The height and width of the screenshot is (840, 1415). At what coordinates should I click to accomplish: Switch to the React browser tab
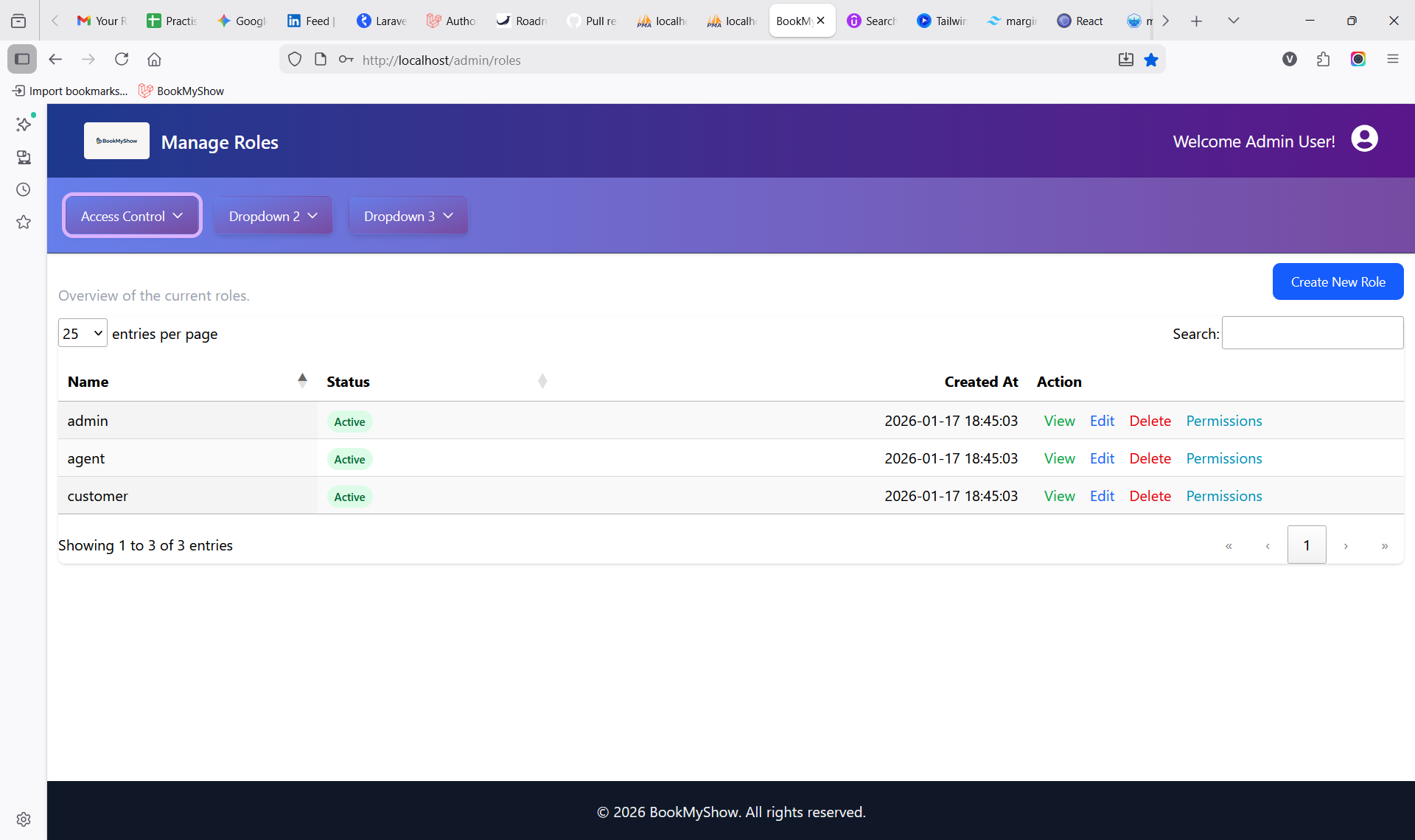point(1080,21)
